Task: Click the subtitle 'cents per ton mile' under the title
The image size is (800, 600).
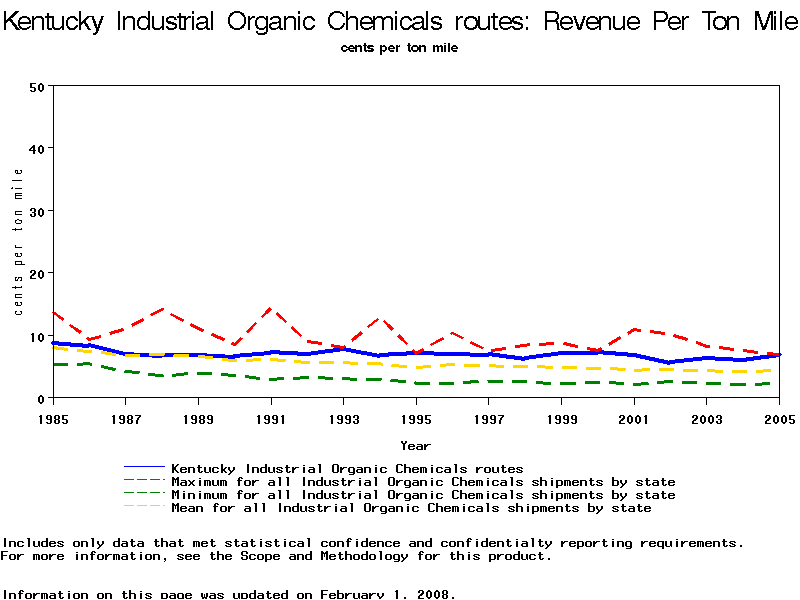Action: 399,47
